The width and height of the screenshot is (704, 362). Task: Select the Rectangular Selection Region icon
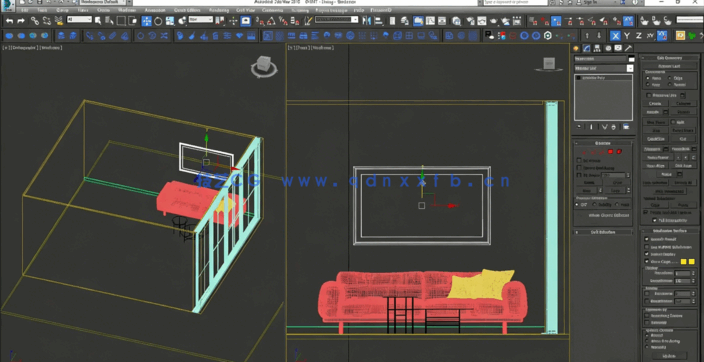(121, 21)
